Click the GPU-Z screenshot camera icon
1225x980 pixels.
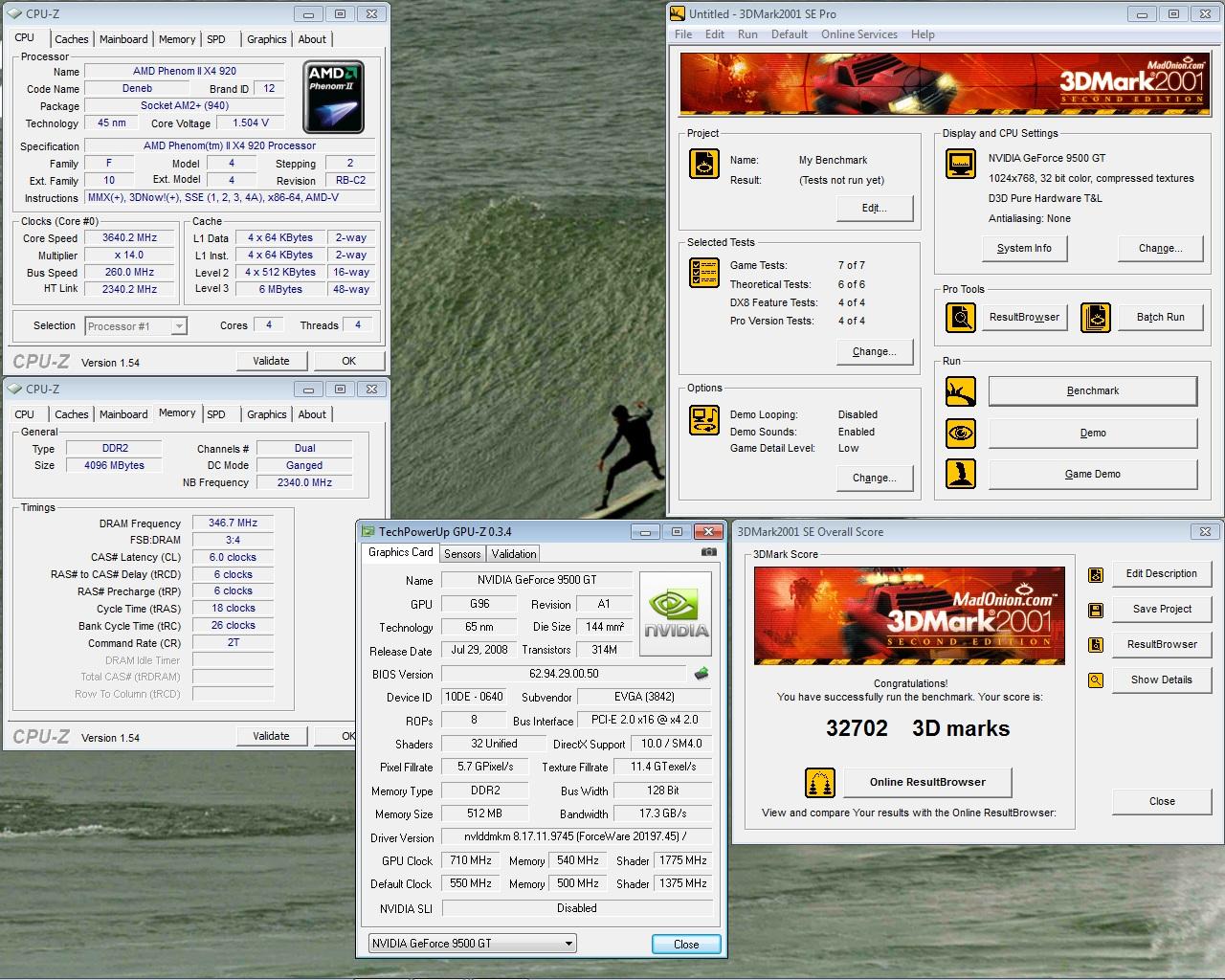pos(708,552)
